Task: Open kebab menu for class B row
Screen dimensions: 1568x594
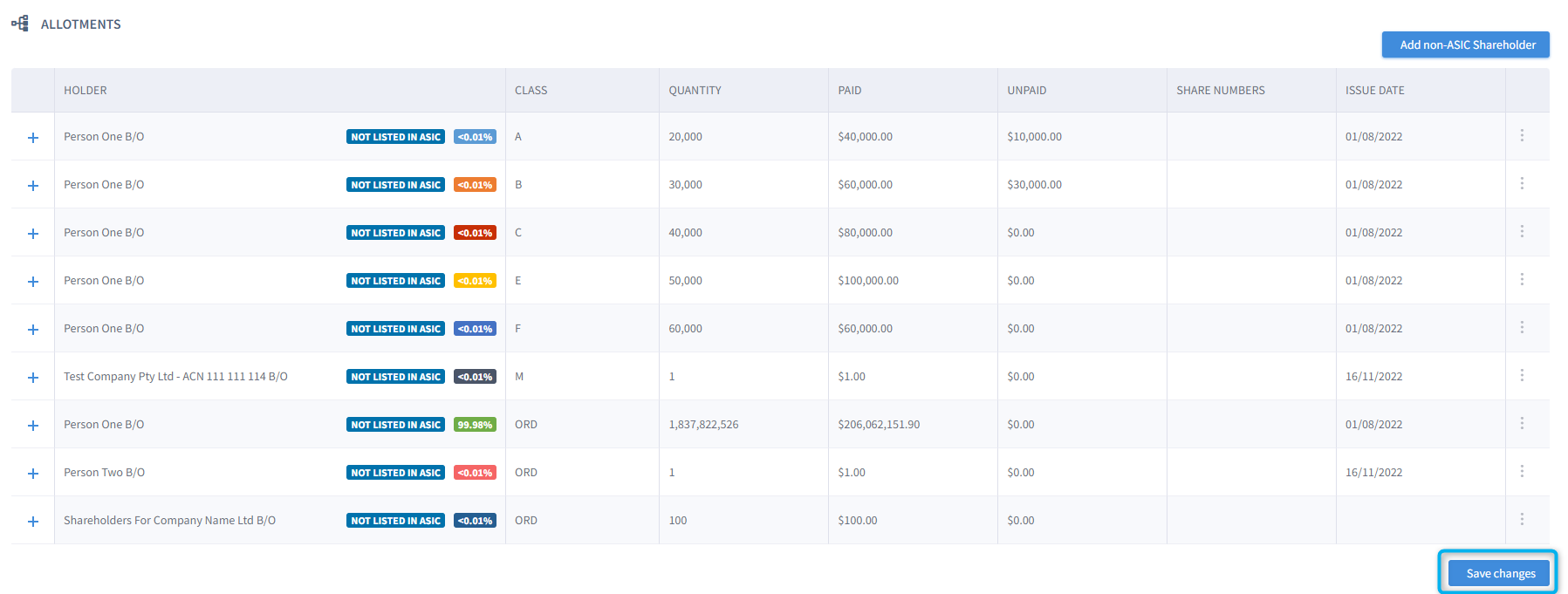Action: pyautogui.click(x=1522, y=184)
